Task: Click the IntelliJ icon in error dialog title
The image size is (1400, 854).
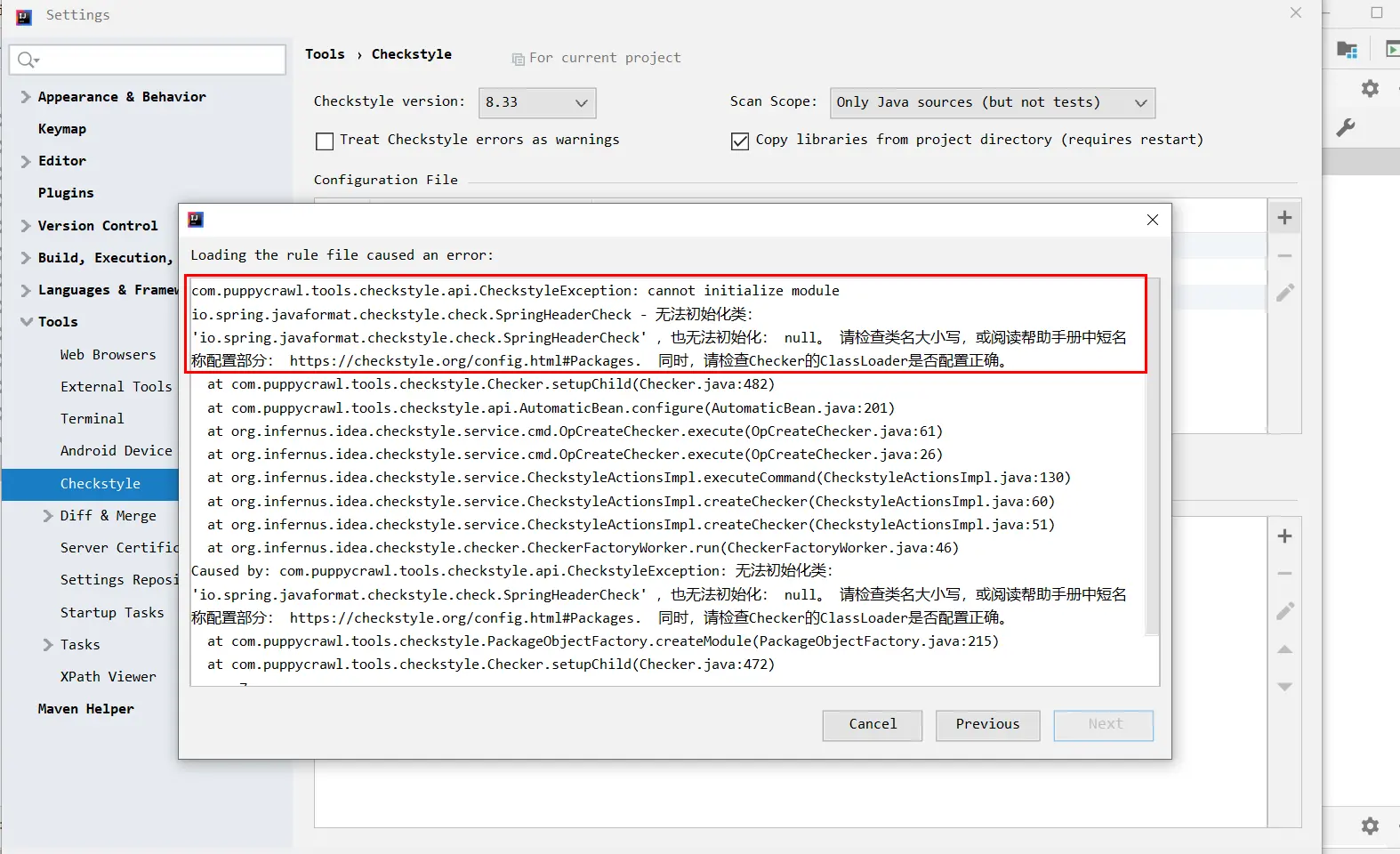Action: pyautogui.click(x=196, y=220)
